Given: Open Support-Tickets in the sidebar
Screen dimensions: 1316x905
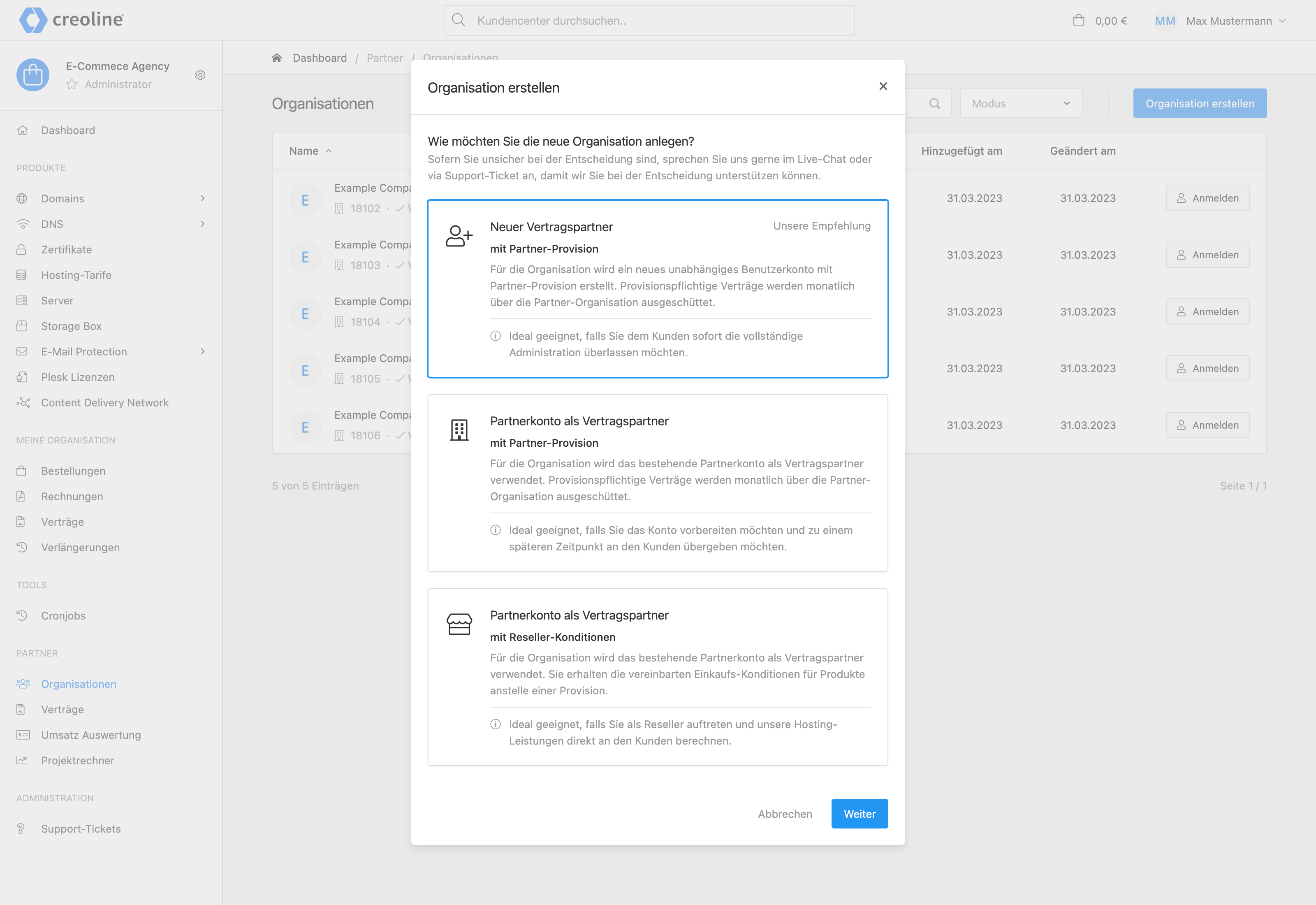Looking at the screenshot, I should click(x=81, y=829).
